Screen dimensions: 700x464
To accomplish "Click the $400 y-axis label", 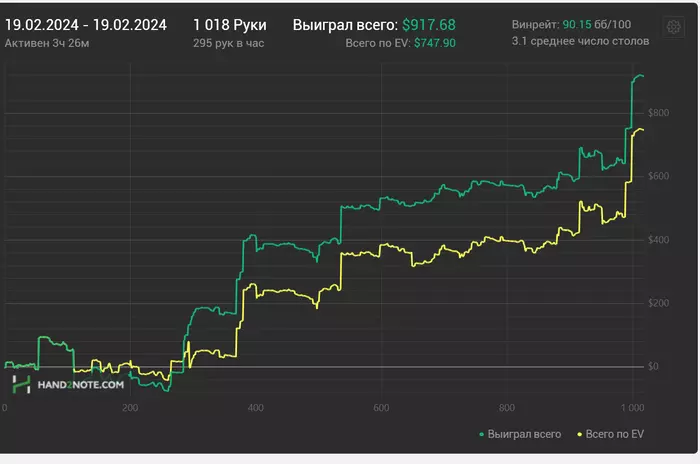I will 658,240.
